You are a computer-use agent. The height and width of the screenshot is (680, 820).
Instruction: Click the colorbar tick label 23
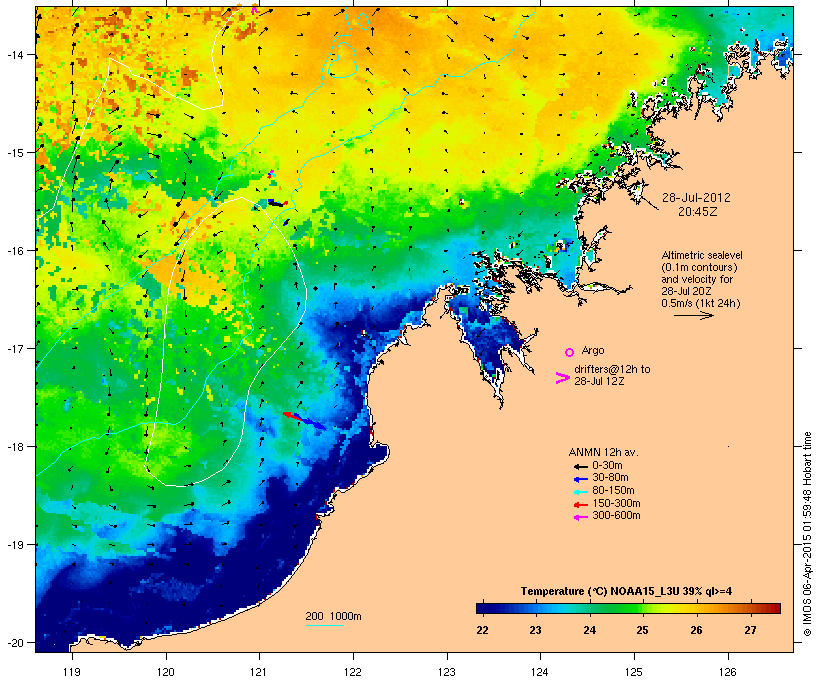click(535, 630)
